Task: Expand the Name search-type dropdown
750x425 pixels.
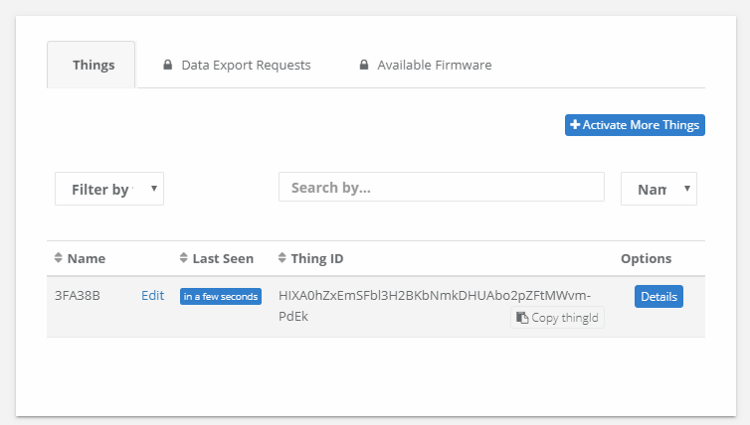Action: [659, 189]
